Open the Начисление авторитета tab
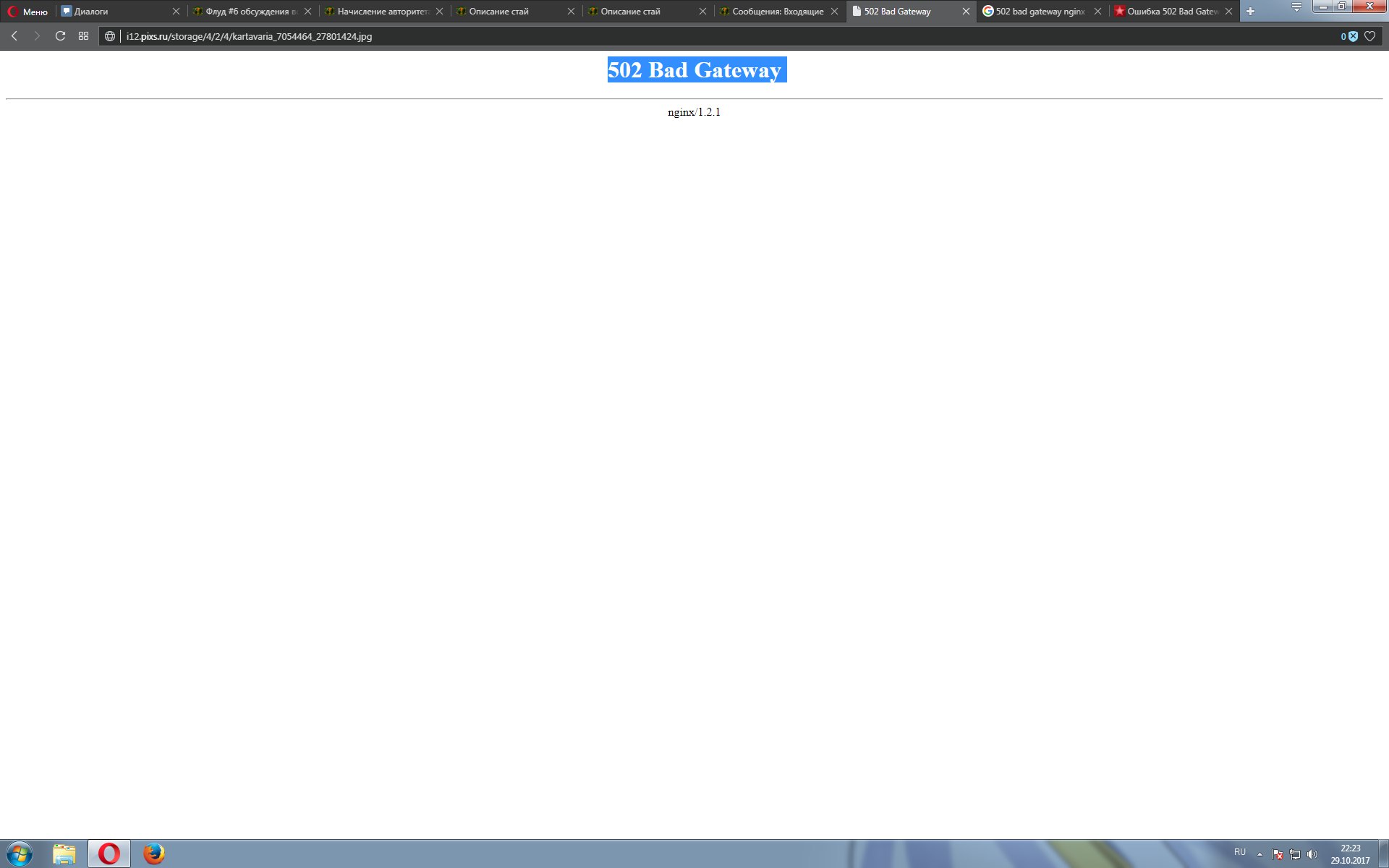This screenshot has height=868, width=1389. coord(383,12)
